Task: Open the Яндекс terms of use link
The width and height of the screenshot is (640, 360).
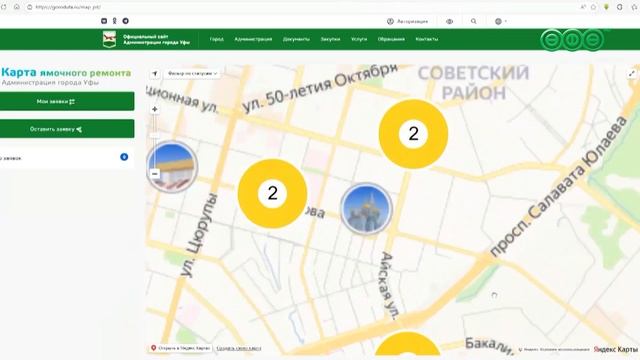Action: tap(556, 349)
